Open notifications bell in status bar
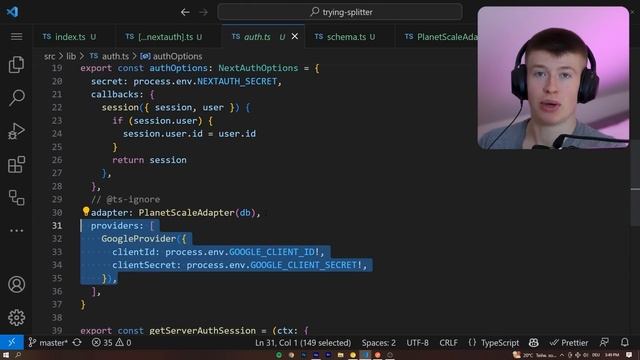 (x=624, y=342)
